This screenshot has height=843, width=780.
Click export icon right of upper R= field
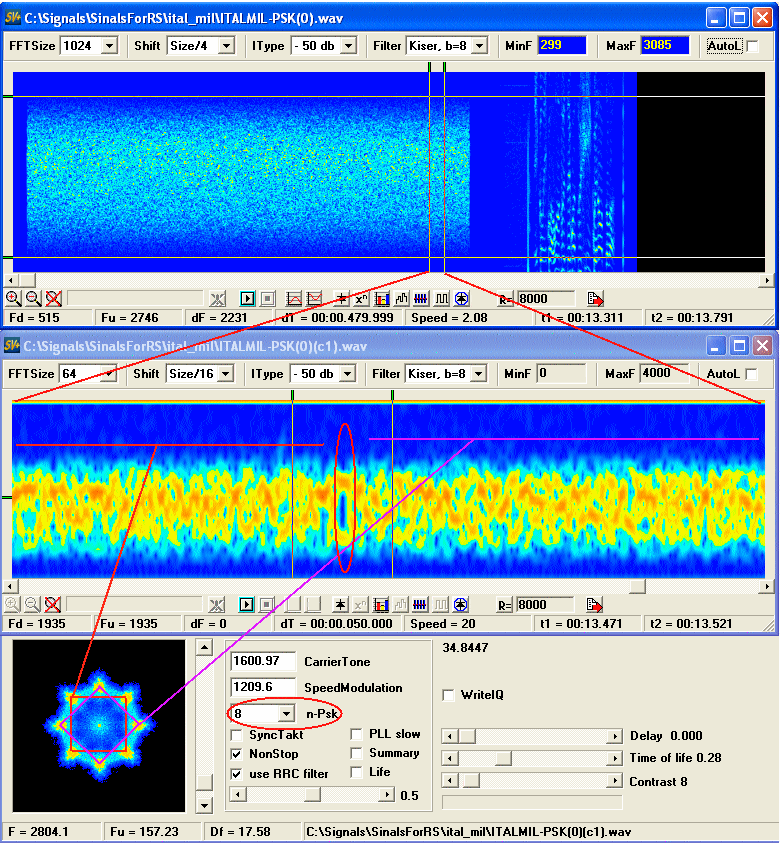(x=595, y=298)
